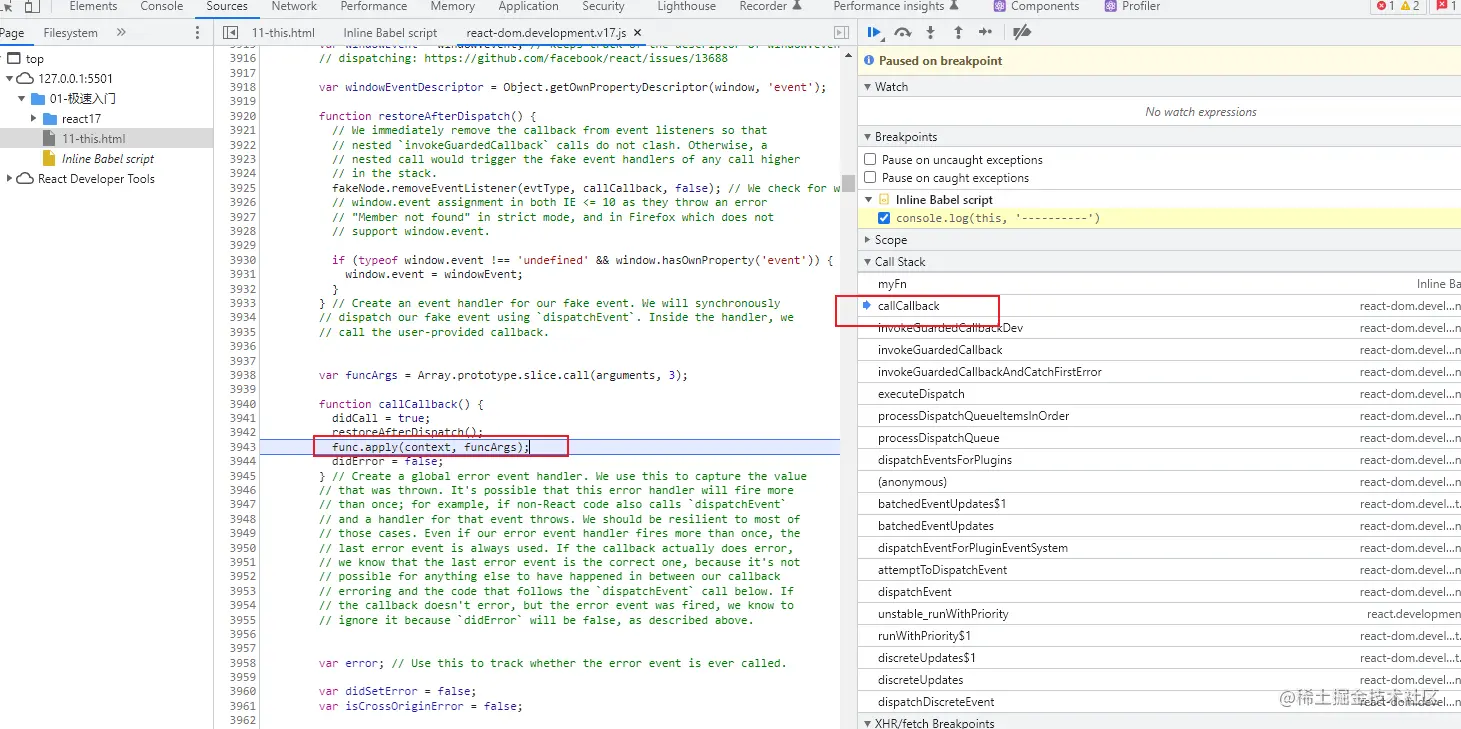Select the discreteUpdates$1 stack frame
Image resolution: width=1461 pixels, height=729 pixels.
click(x=1160, y=658)
